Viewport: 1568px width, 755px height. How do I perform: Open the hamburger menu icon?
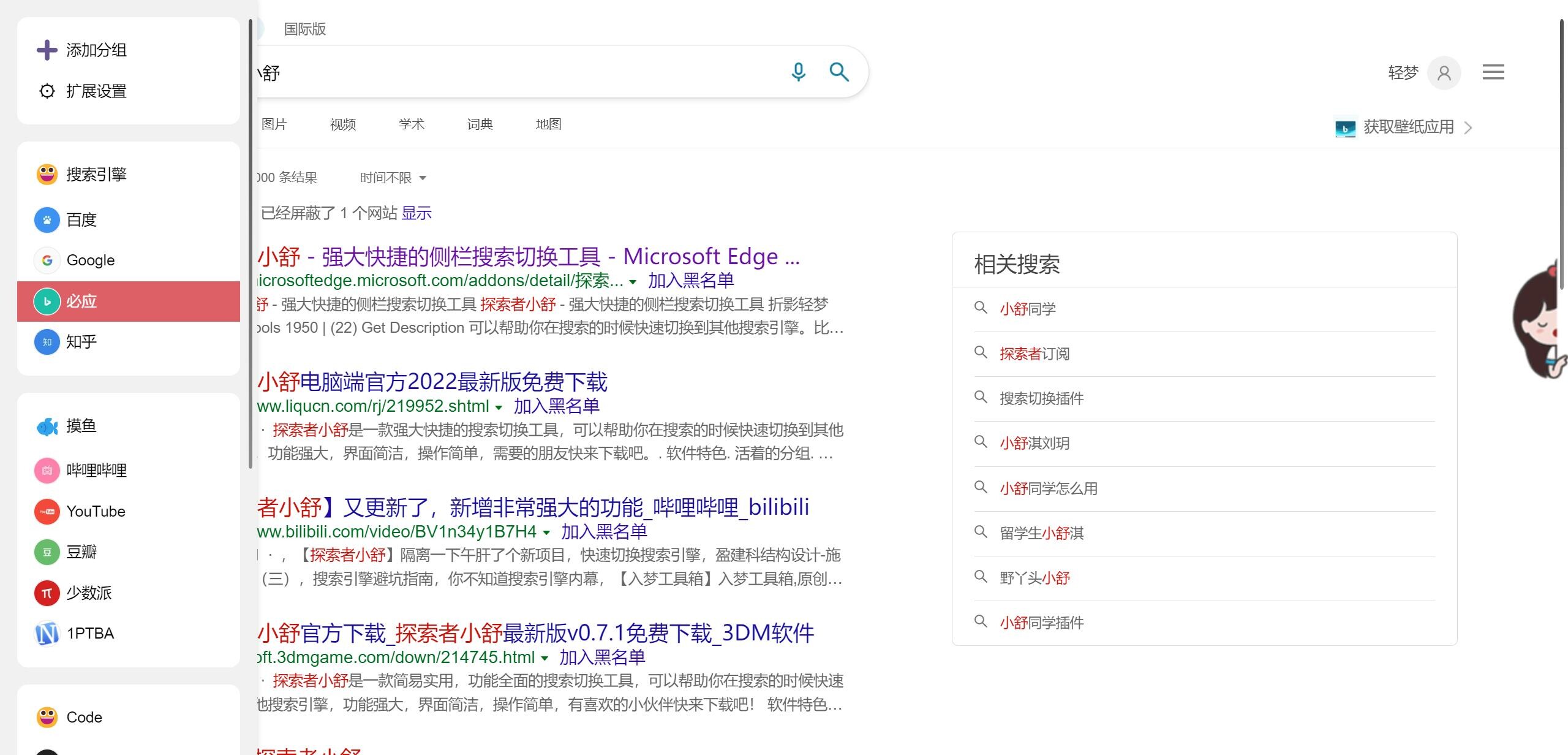[1493, 72]
